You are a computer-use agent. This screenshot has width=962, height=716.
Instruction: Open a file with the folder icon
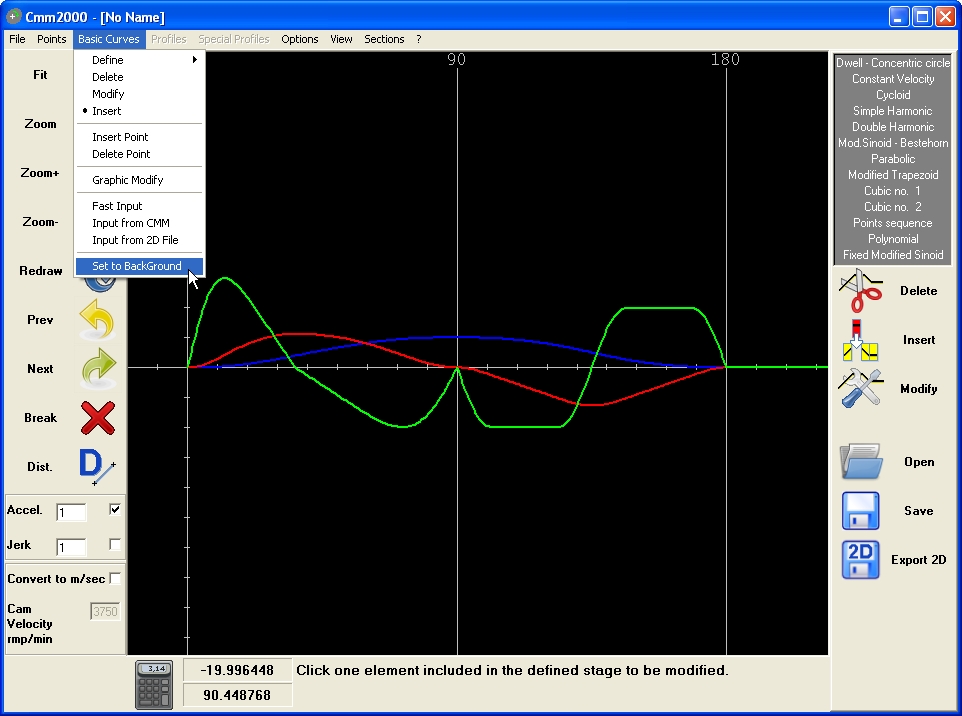point(861,461)
